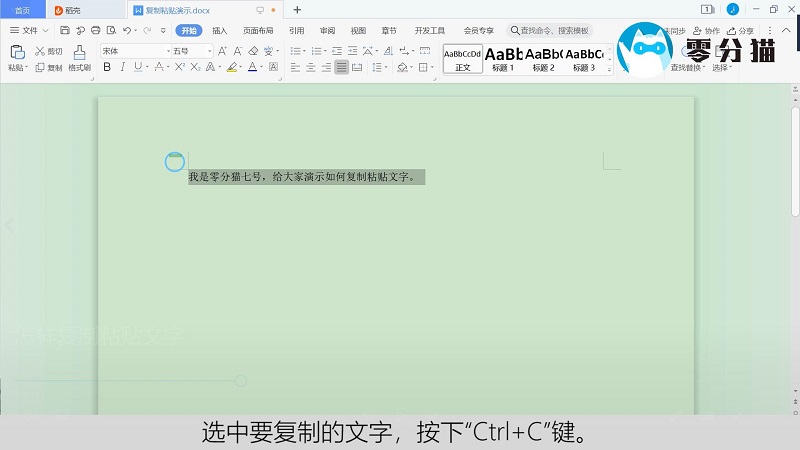Click the Increase Font Size icon

tap(222, 51)
